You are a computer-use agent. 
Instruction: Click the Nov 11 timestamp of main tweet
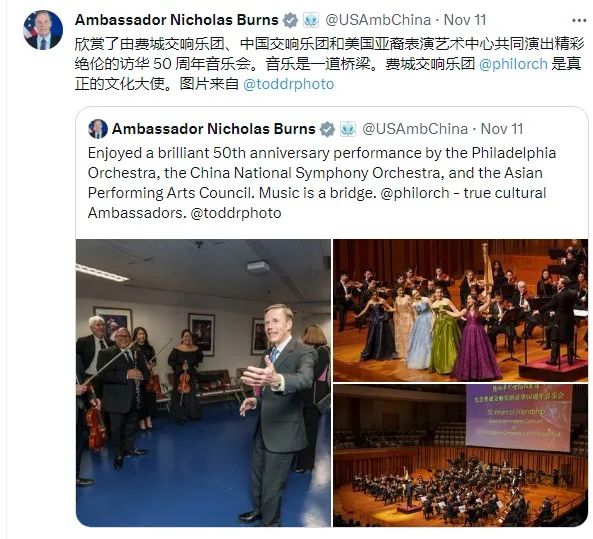(465, 20)
